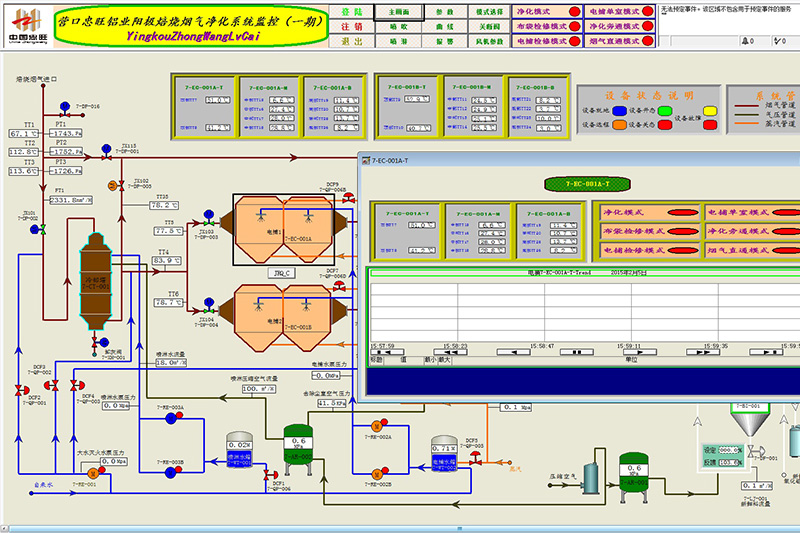The height and width of the screenshot is (533, 800).
Task: Switch to 主画面 main screen
Action: point(398,11)
